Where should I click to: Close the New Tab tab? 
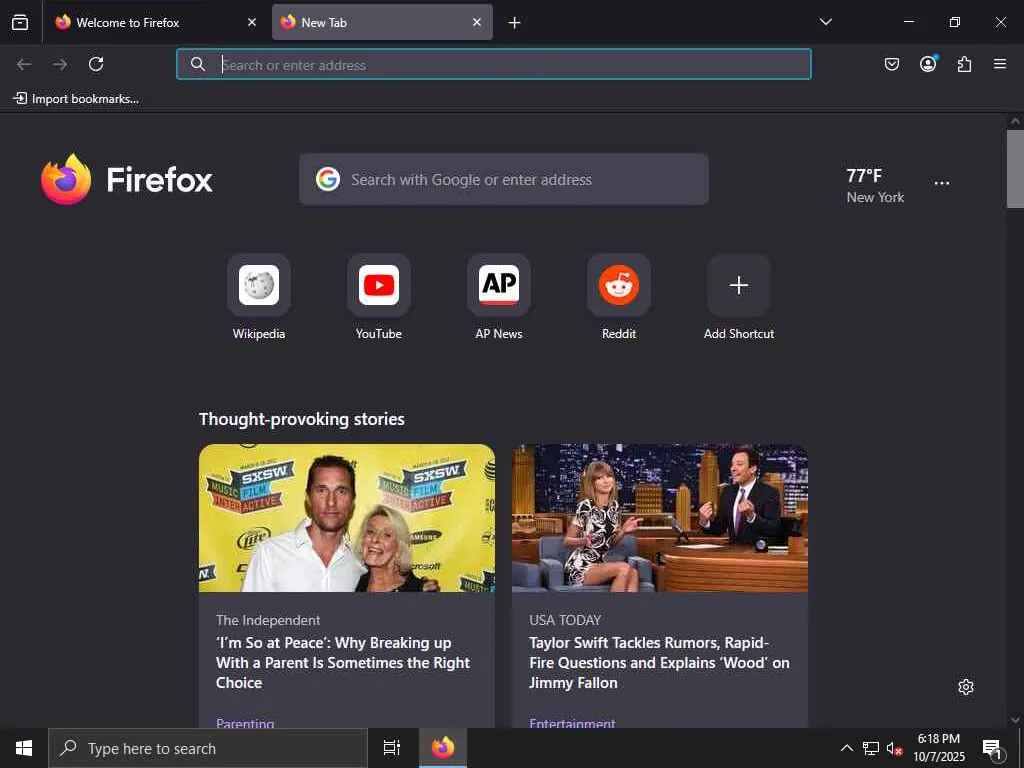pyautogui.click(x=477, y=22)
